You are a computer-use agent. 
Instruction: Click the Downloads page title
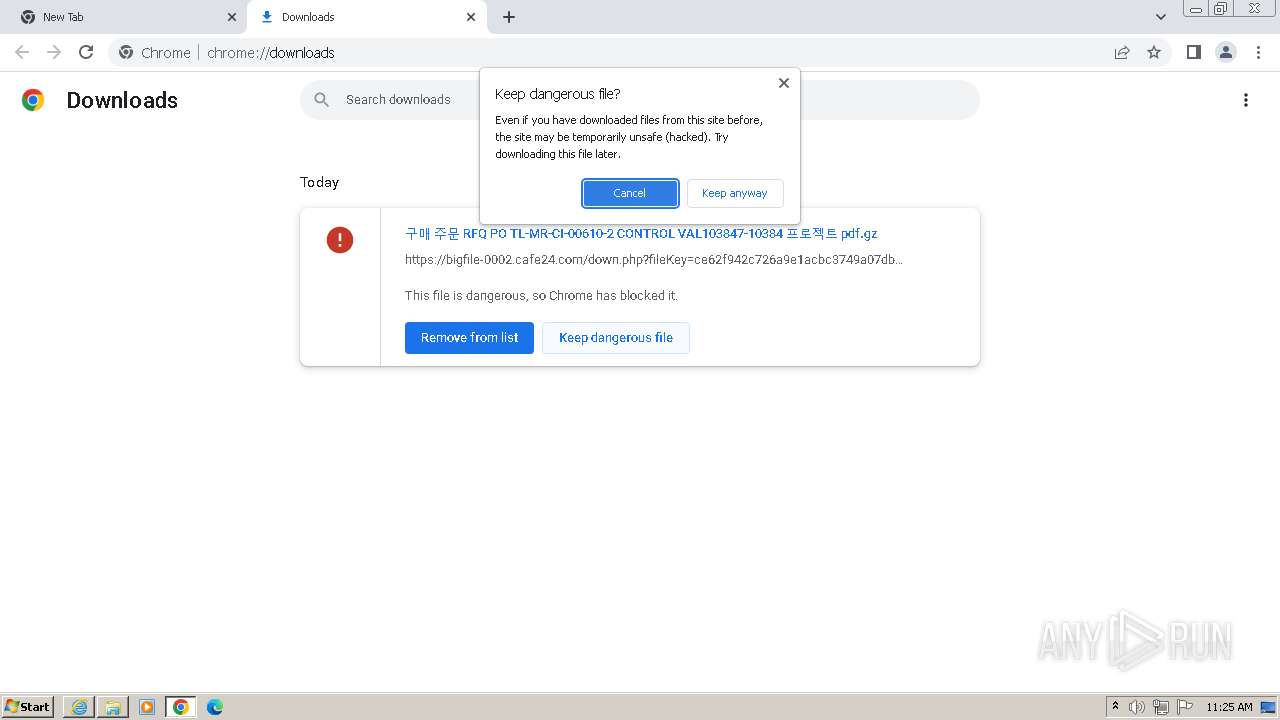(122, 100)
